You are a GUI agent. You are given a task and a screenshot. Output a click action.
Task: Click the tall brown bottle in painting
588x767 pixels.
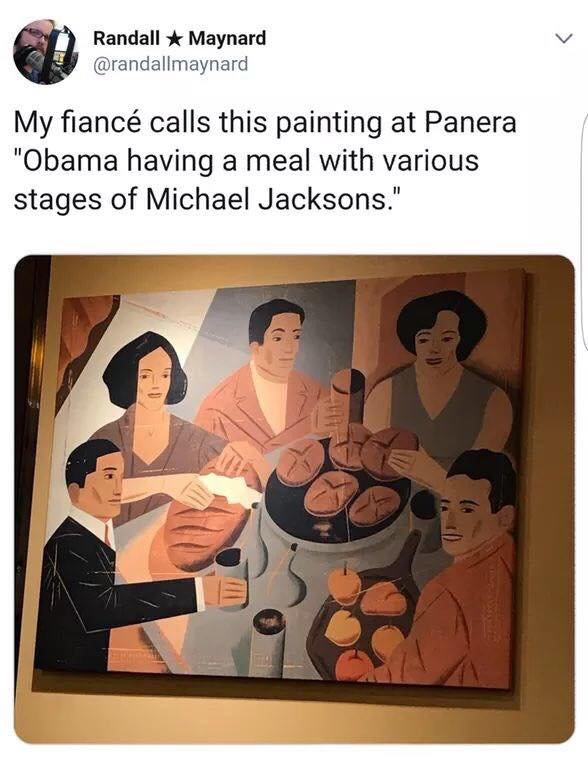348,396
